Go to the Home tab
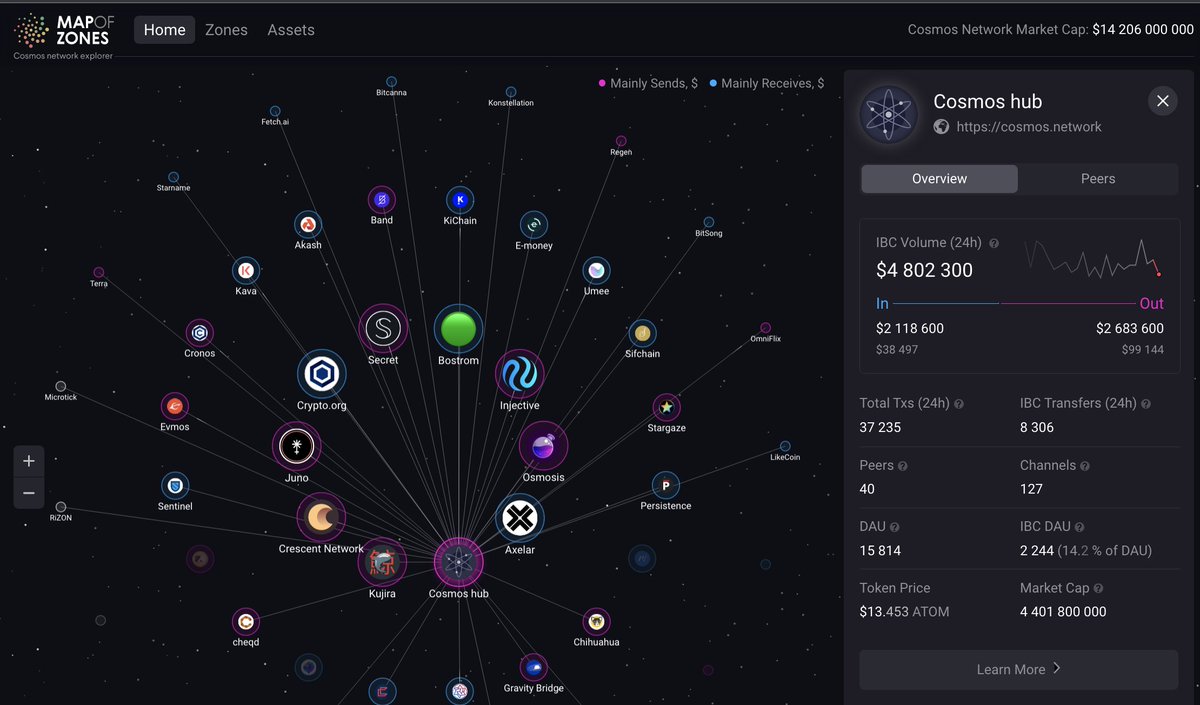This screenshot has height=705, width=1200. point(165,30)
